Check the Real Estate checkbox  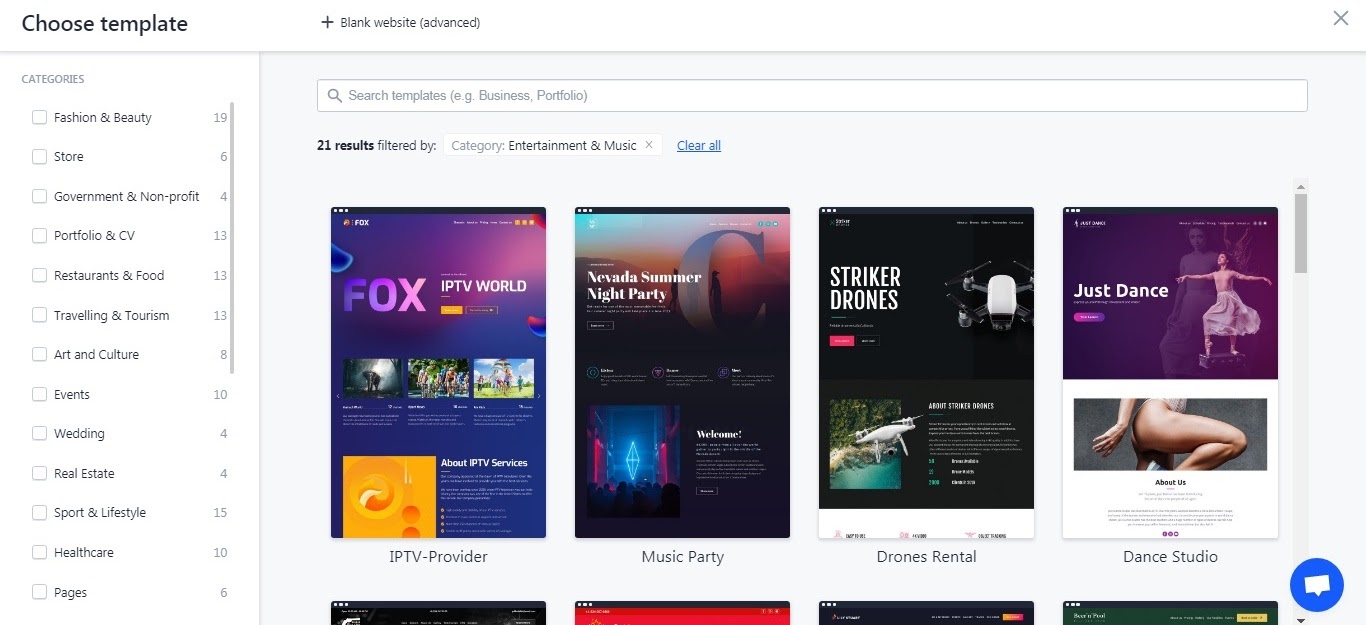40,473
